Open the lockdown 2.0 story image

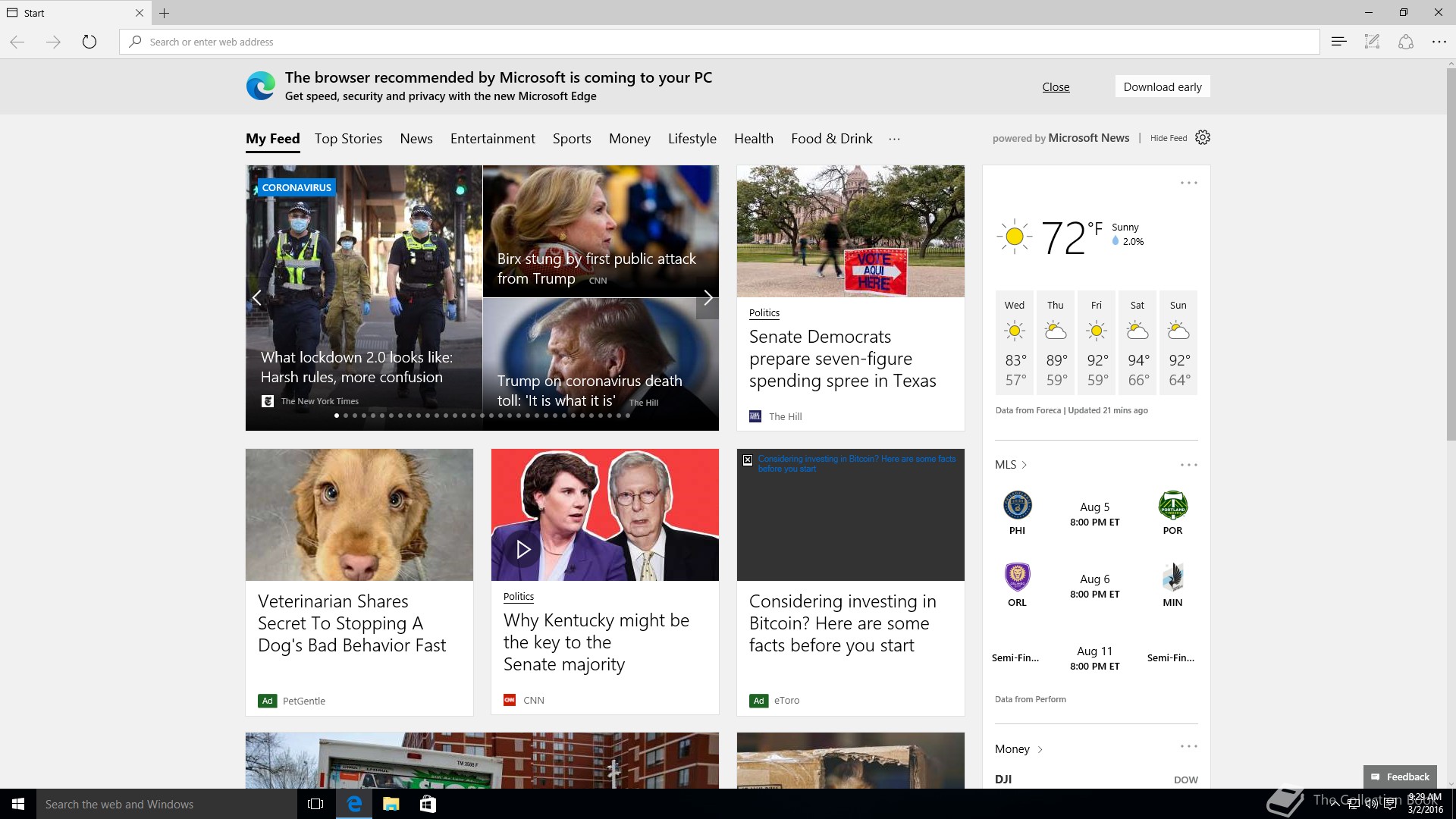coord(364,298)
